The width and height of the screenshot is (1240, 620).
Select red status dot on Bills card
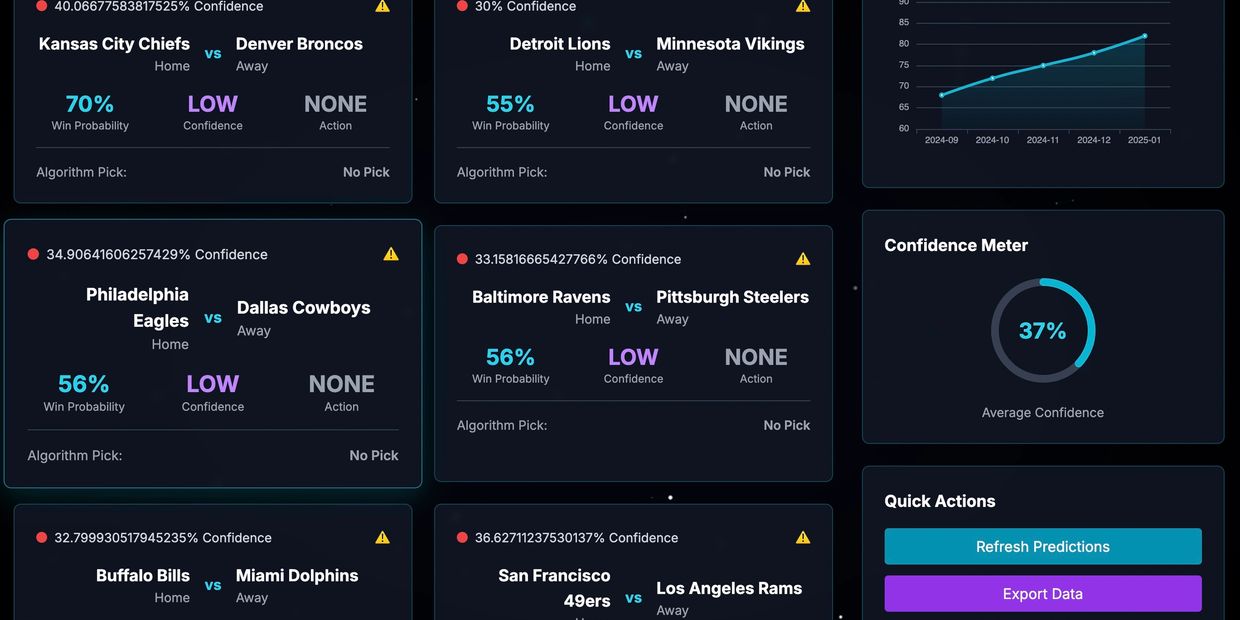click(41, 537)
